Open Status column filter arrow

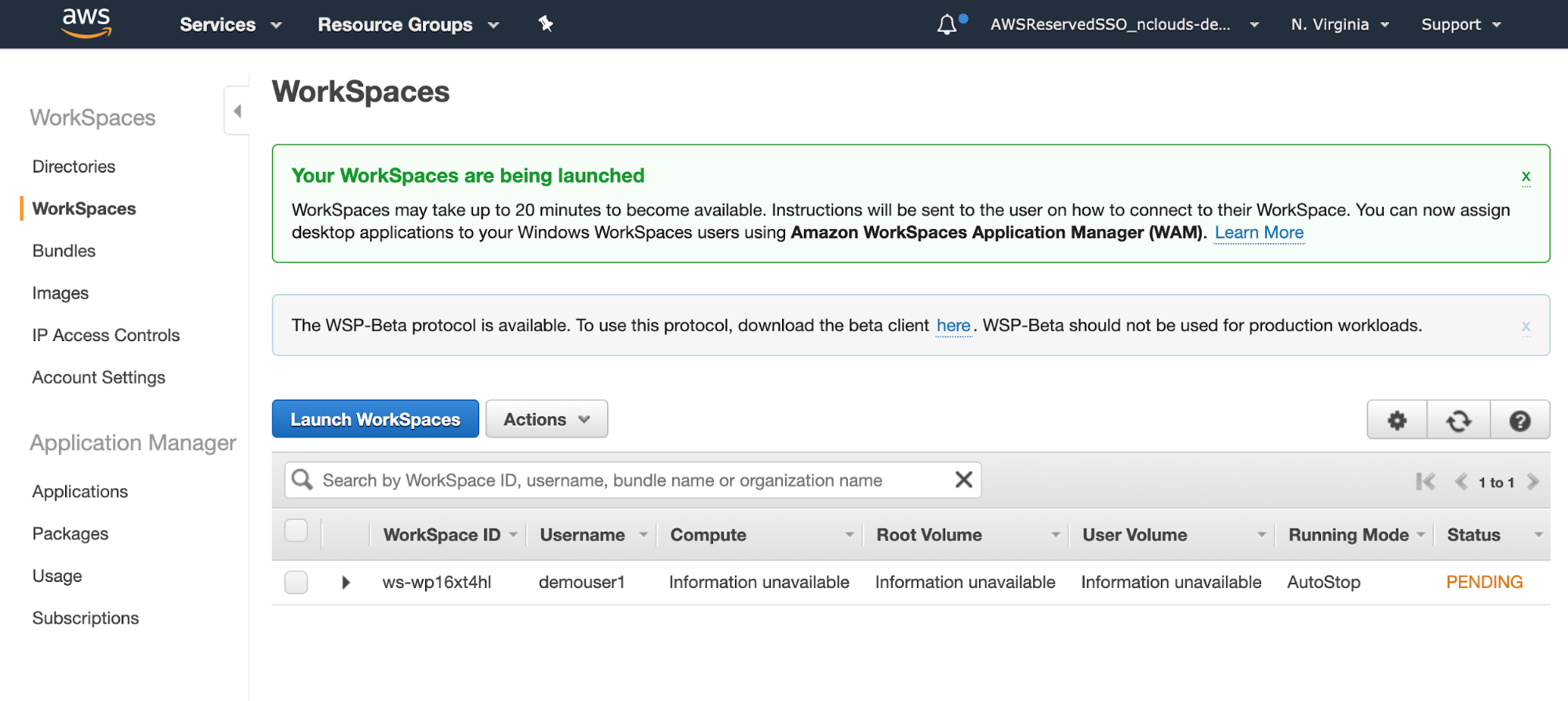[x=1538, y=535]
